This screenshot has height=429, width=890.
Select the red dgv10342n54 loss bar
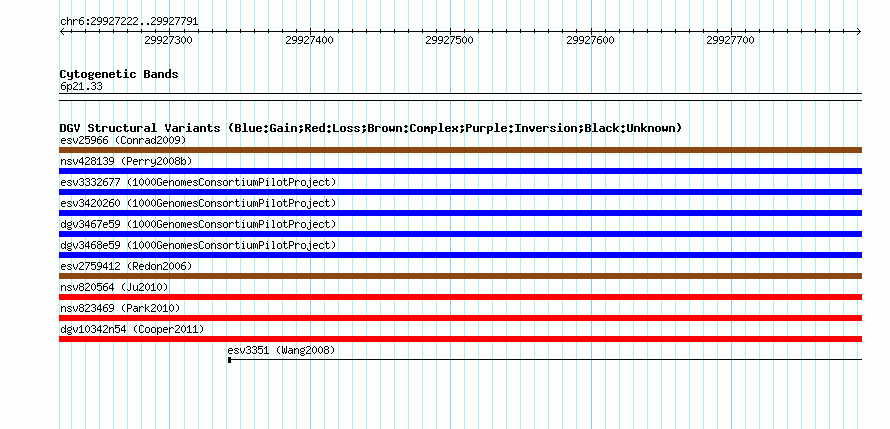point(460,339)
